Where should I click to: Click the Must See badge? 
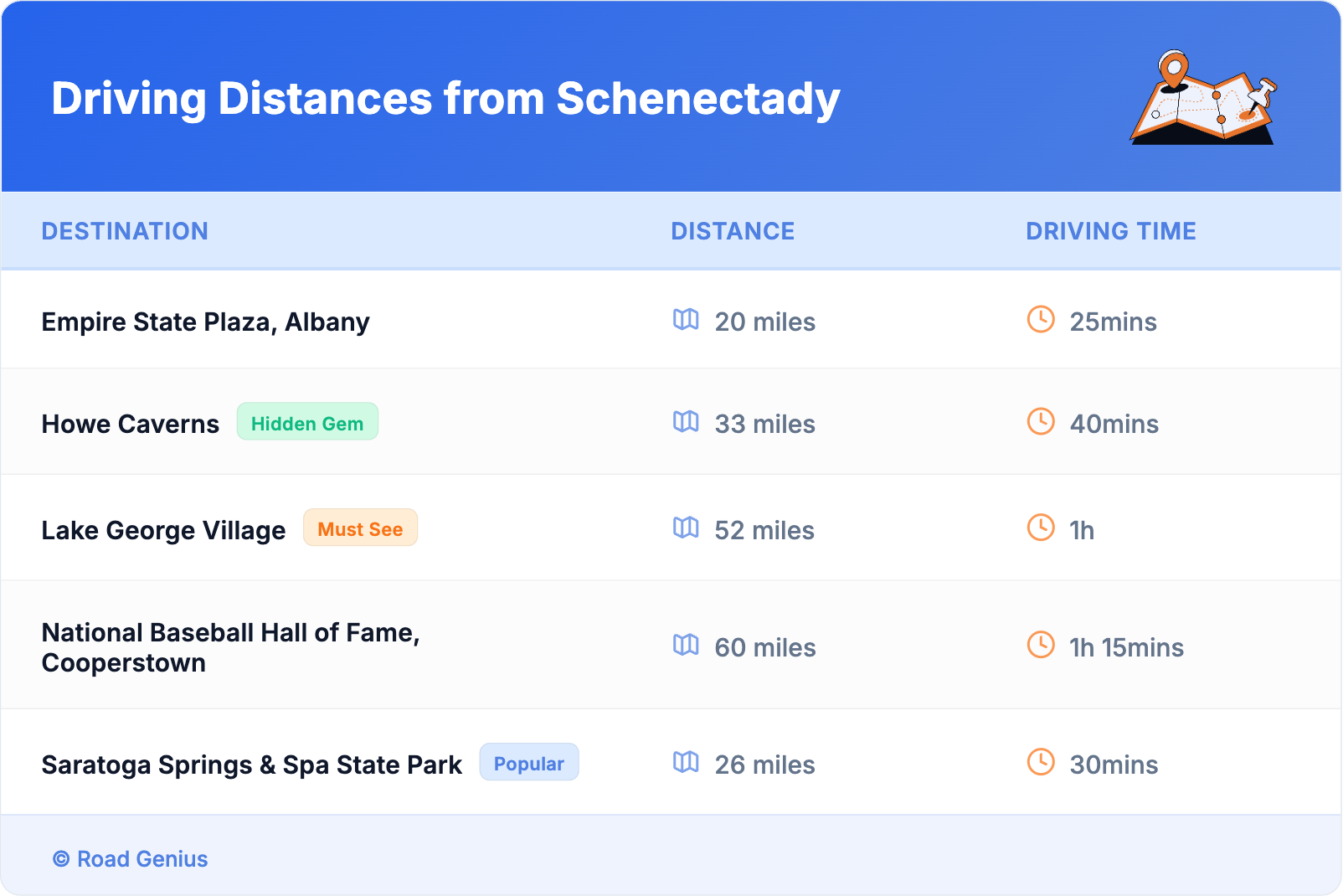tap(360, 529)
